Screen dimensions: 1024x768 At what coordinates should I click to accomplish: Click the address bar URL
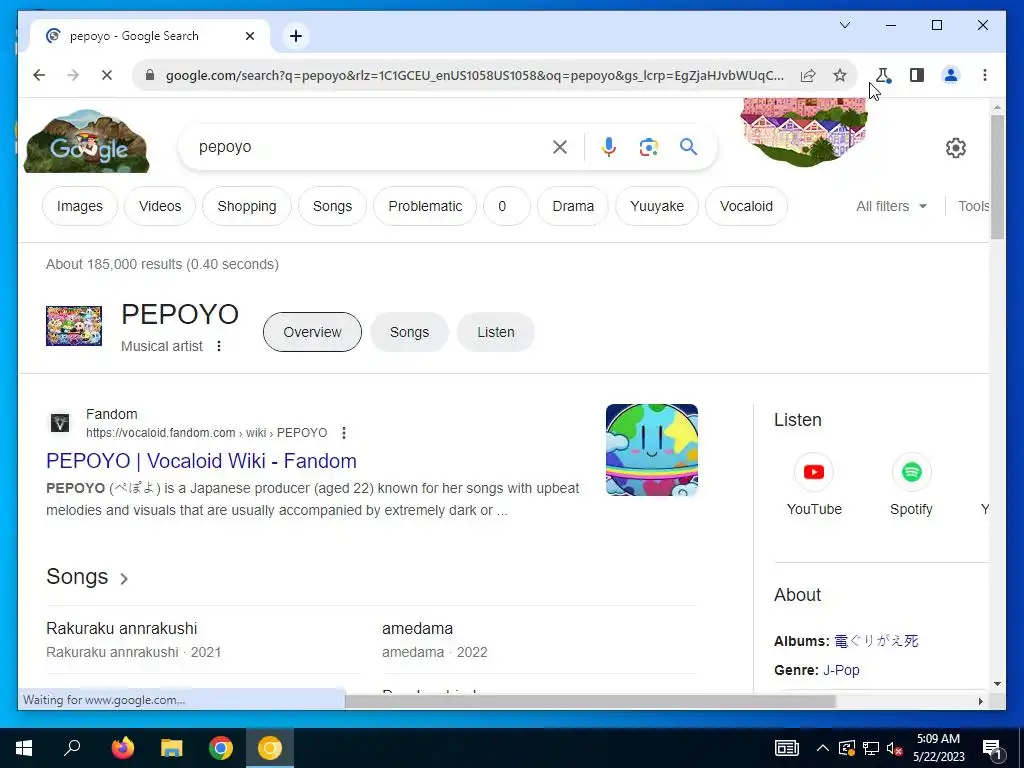pos(474,75)
